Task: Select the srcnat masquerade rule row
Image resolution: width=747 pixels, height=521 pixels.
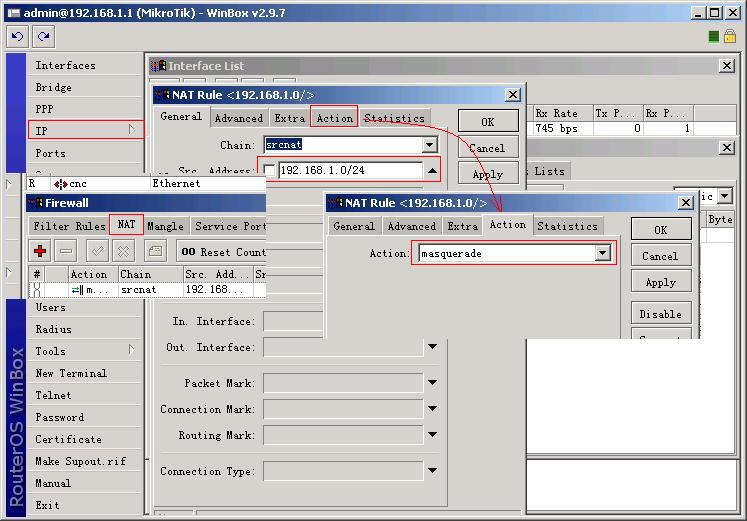Action: pyautogui.click(x=147, y=289)
